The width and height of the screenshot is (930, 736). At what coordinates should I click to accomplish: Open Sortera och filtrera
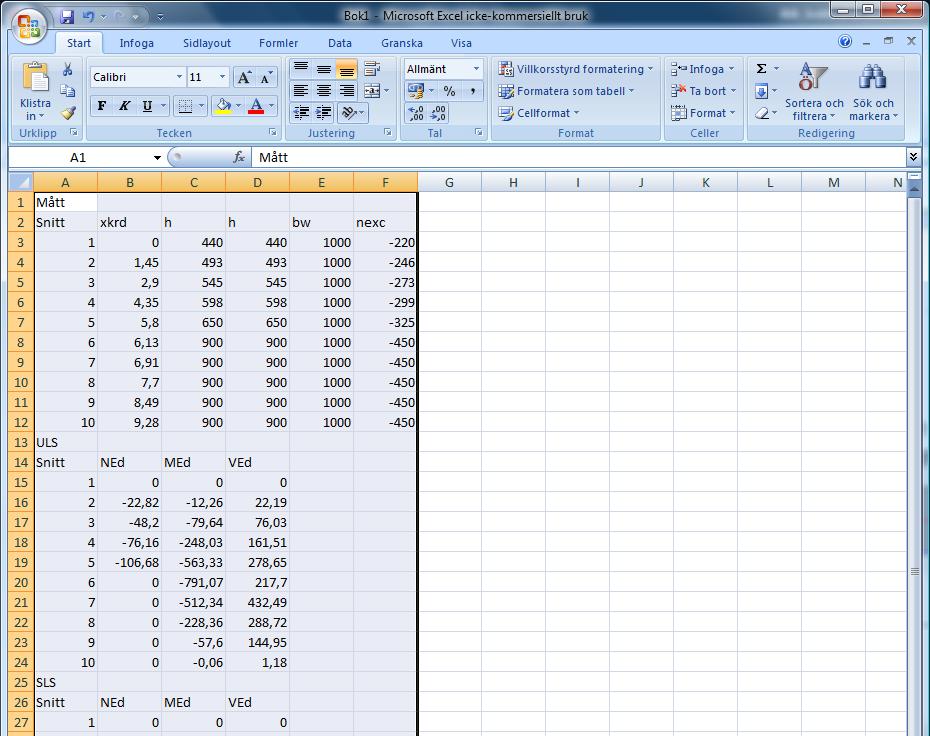tap(814, 92)
